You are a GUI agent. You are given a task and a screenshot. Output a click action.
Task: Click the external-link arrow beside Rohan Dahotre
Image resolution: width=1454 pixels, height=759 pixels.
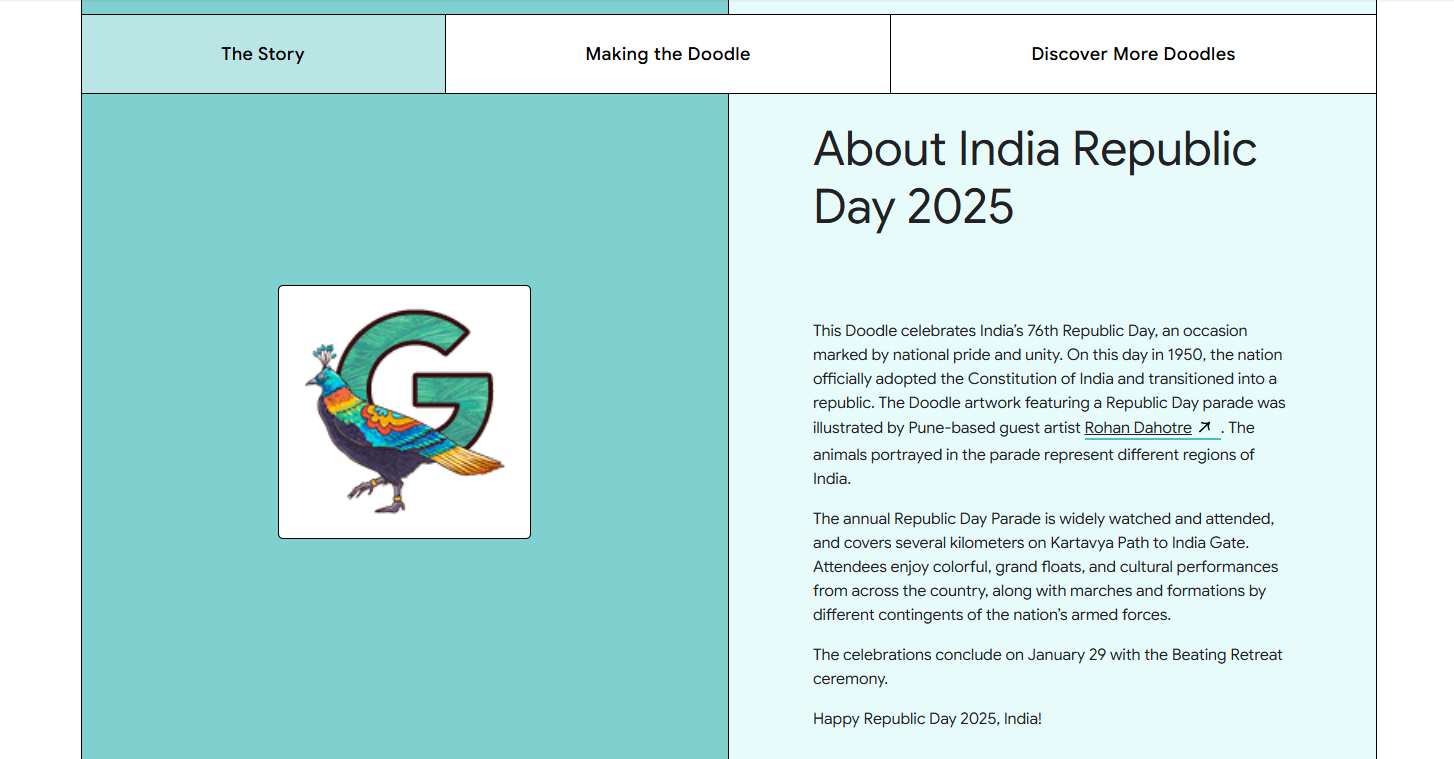[1205, 427]
